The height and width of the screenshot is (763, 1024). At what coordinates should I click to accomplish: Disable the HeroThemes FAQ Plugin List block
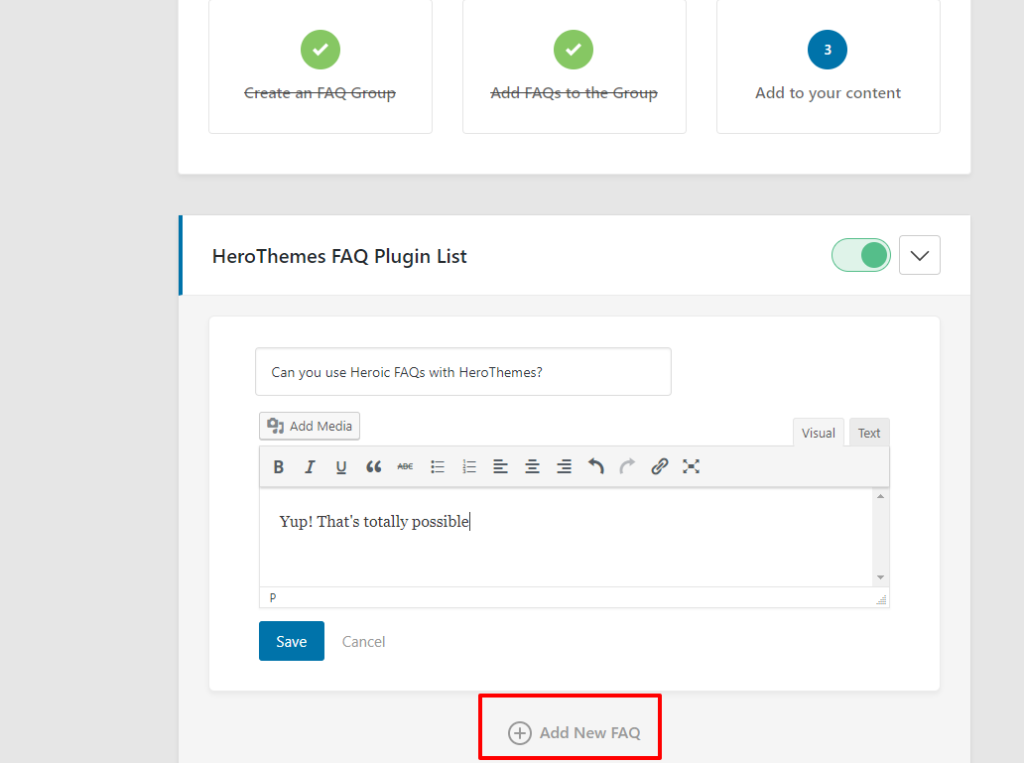point(860,255)
